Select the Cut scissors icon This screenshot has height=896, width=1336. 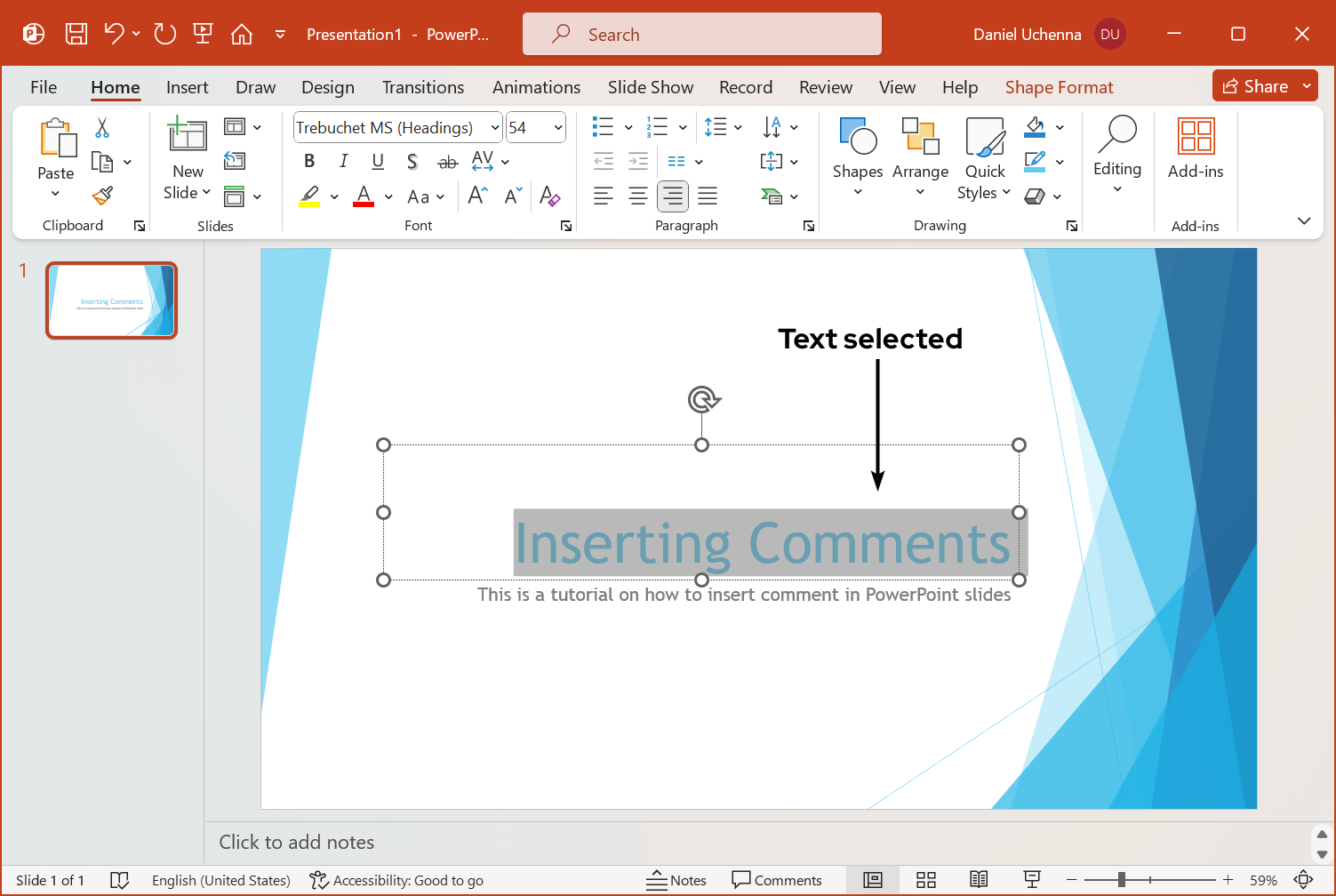pos(102,128)
